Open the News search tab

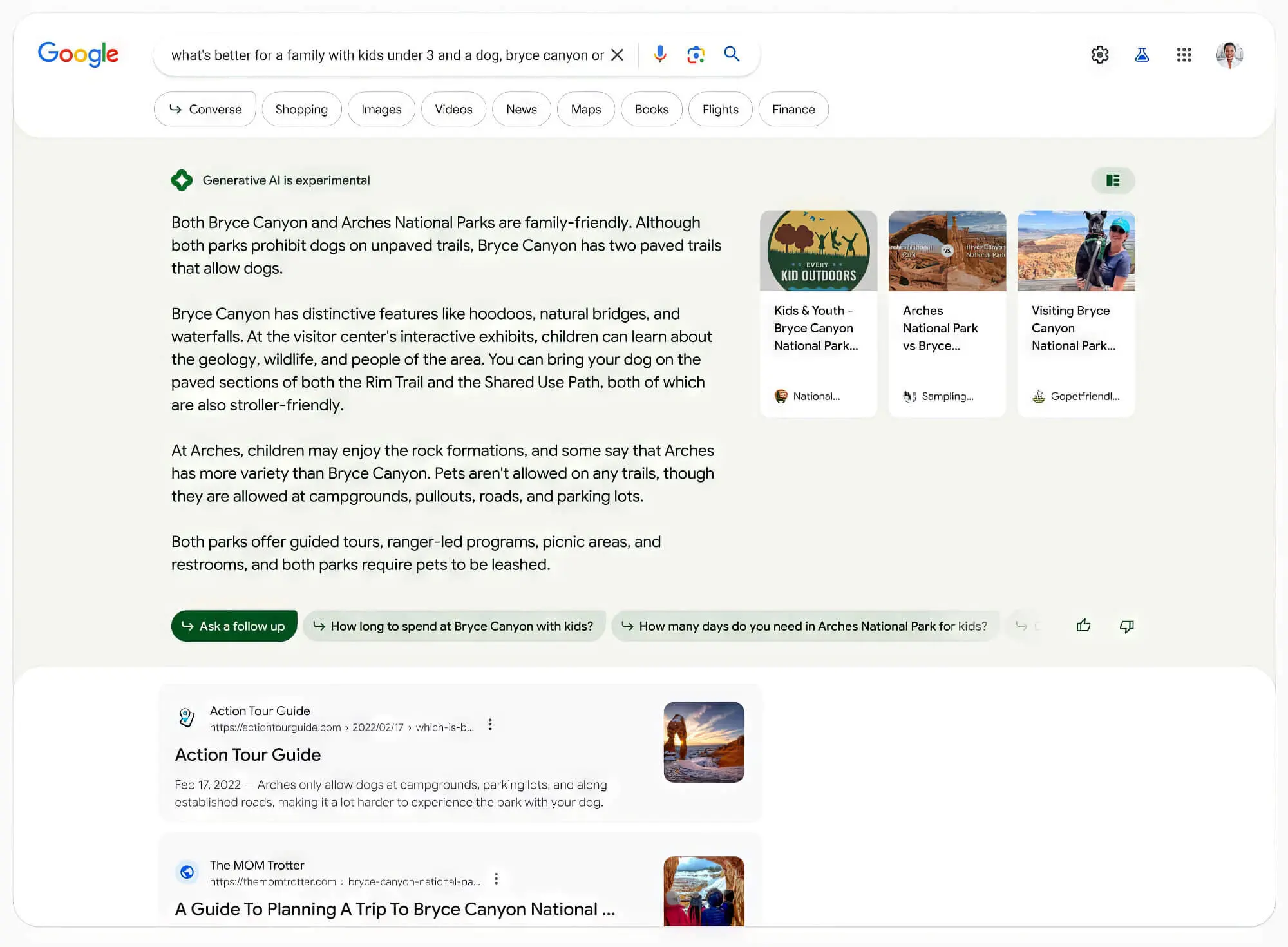[521, 109]
